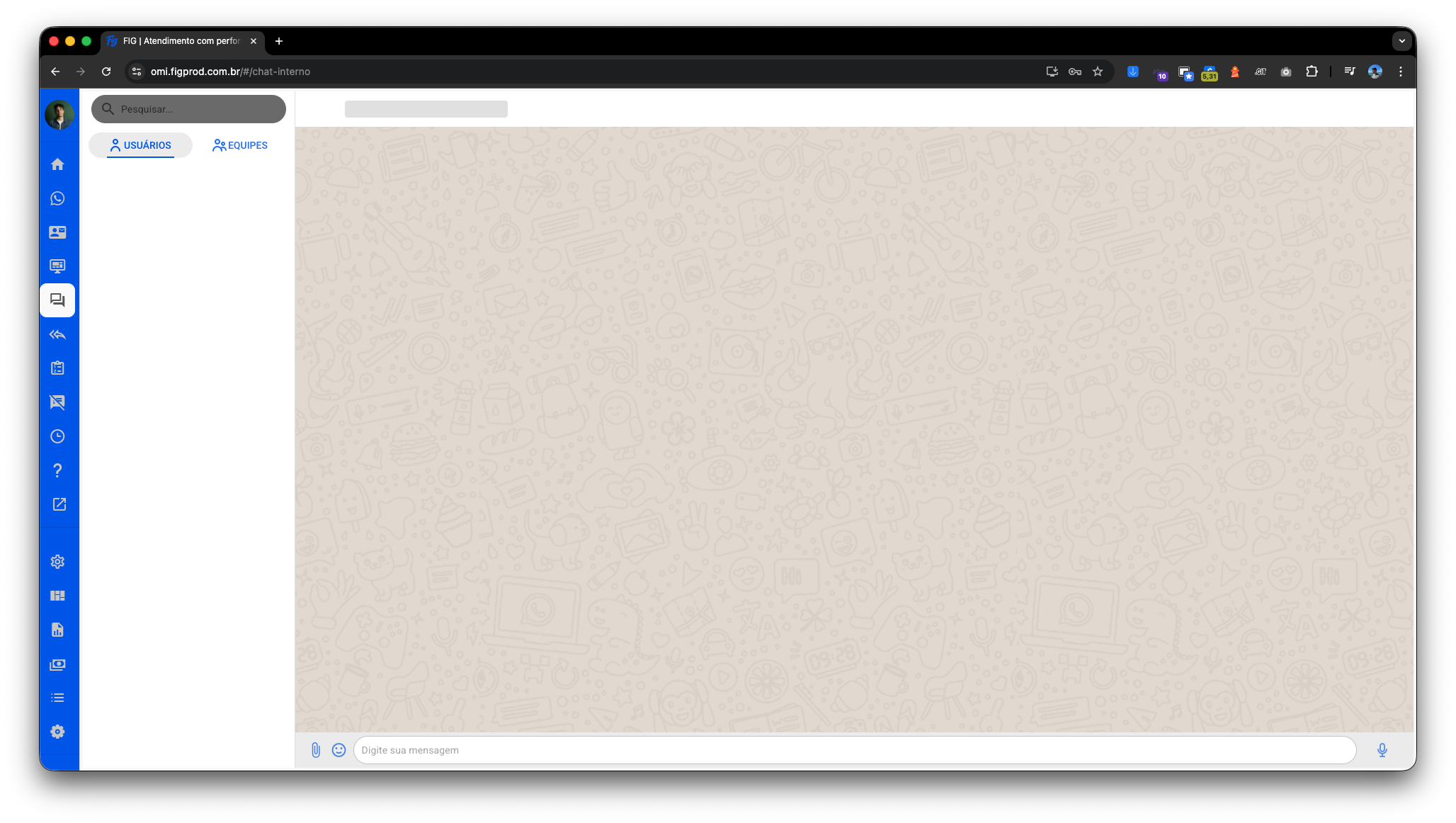Click the Pesquisar search field

coord(198,109)
